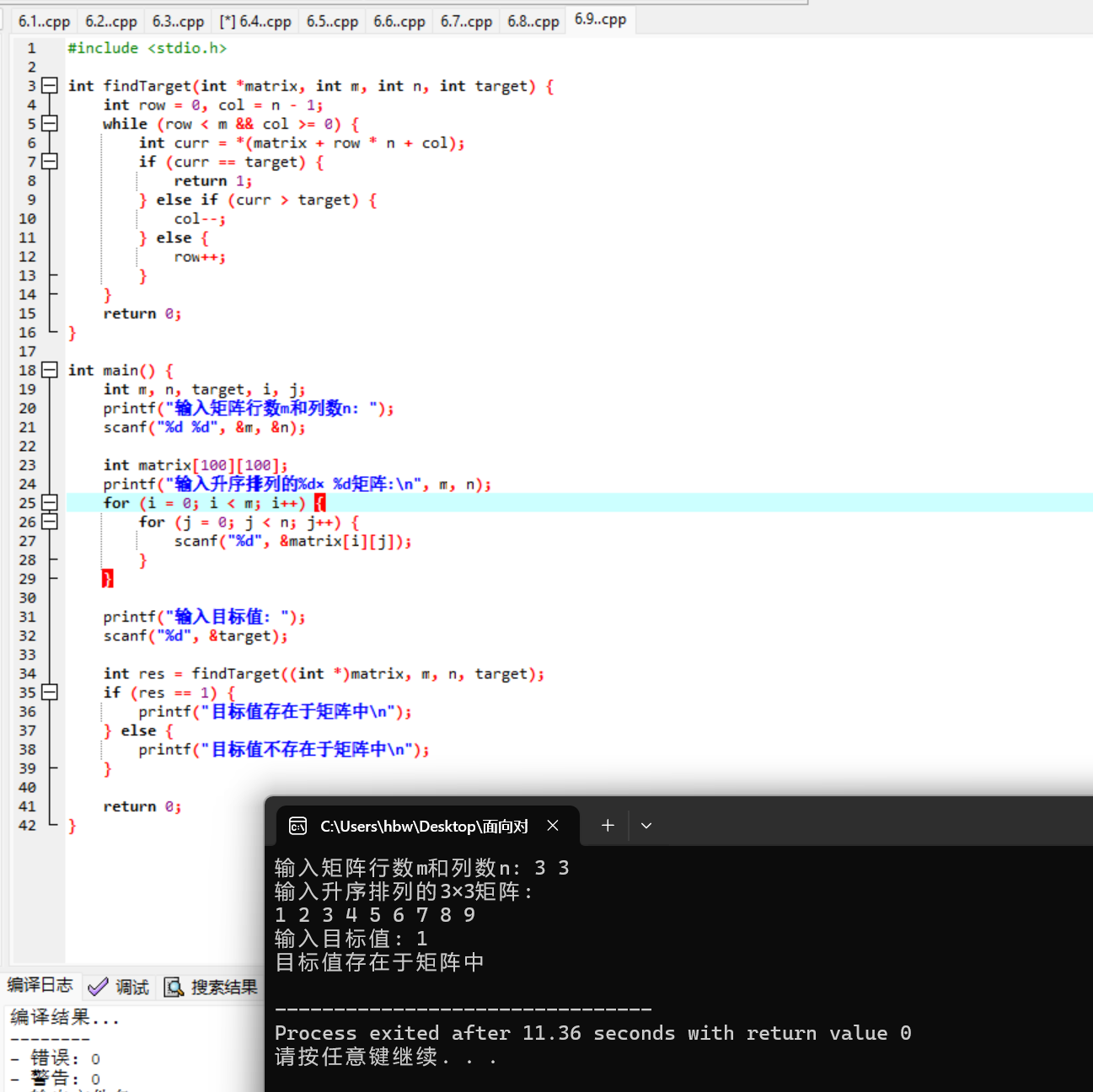1093x1092 pixels.
Task: Open the 搜索结果 search results tab
Action: click(211, 987)
